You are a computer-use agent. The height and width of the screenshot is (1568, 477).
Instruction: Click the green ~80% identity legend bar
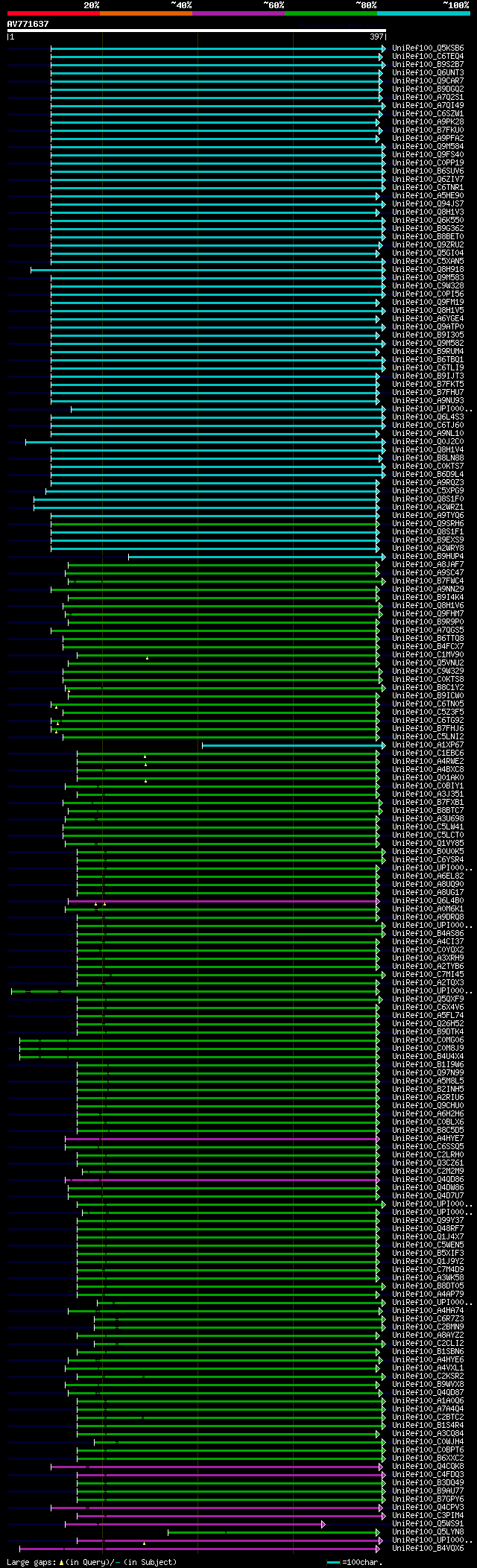pyautogui.click(x=331, y=13)
